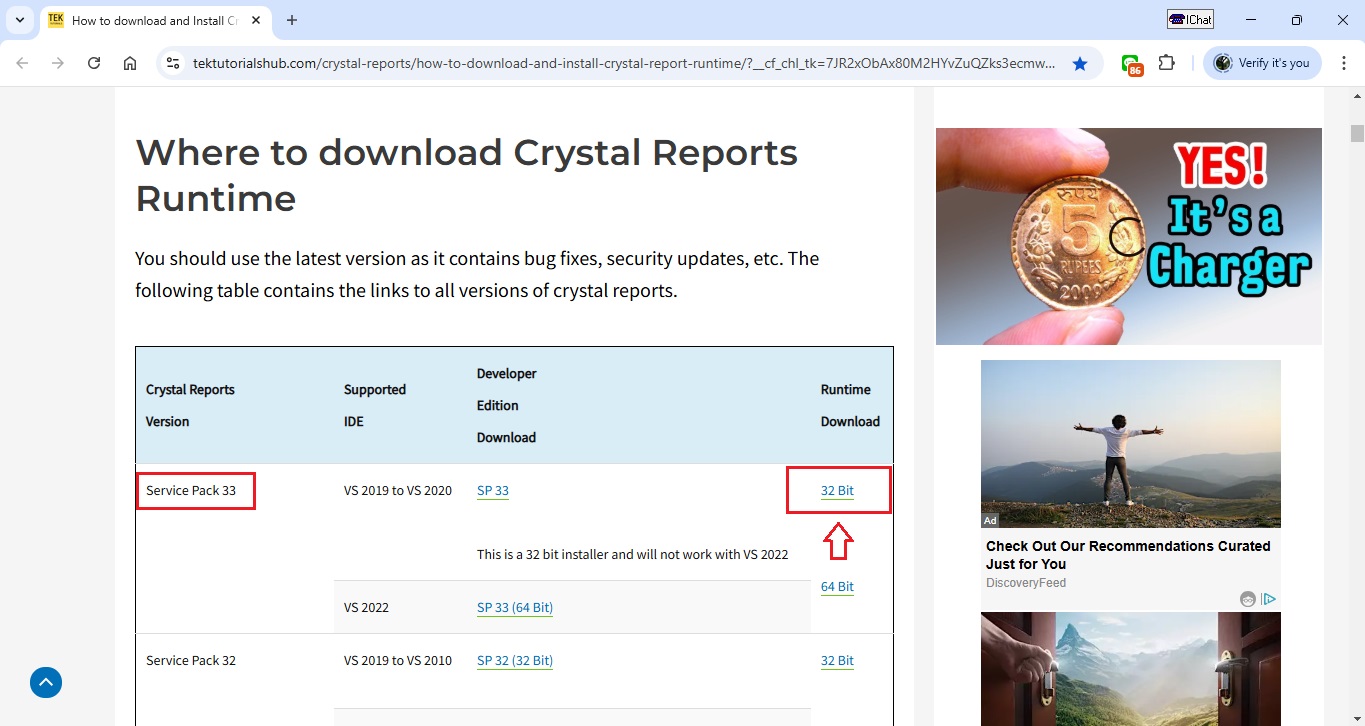Open a new browser tab

(292, 20)
